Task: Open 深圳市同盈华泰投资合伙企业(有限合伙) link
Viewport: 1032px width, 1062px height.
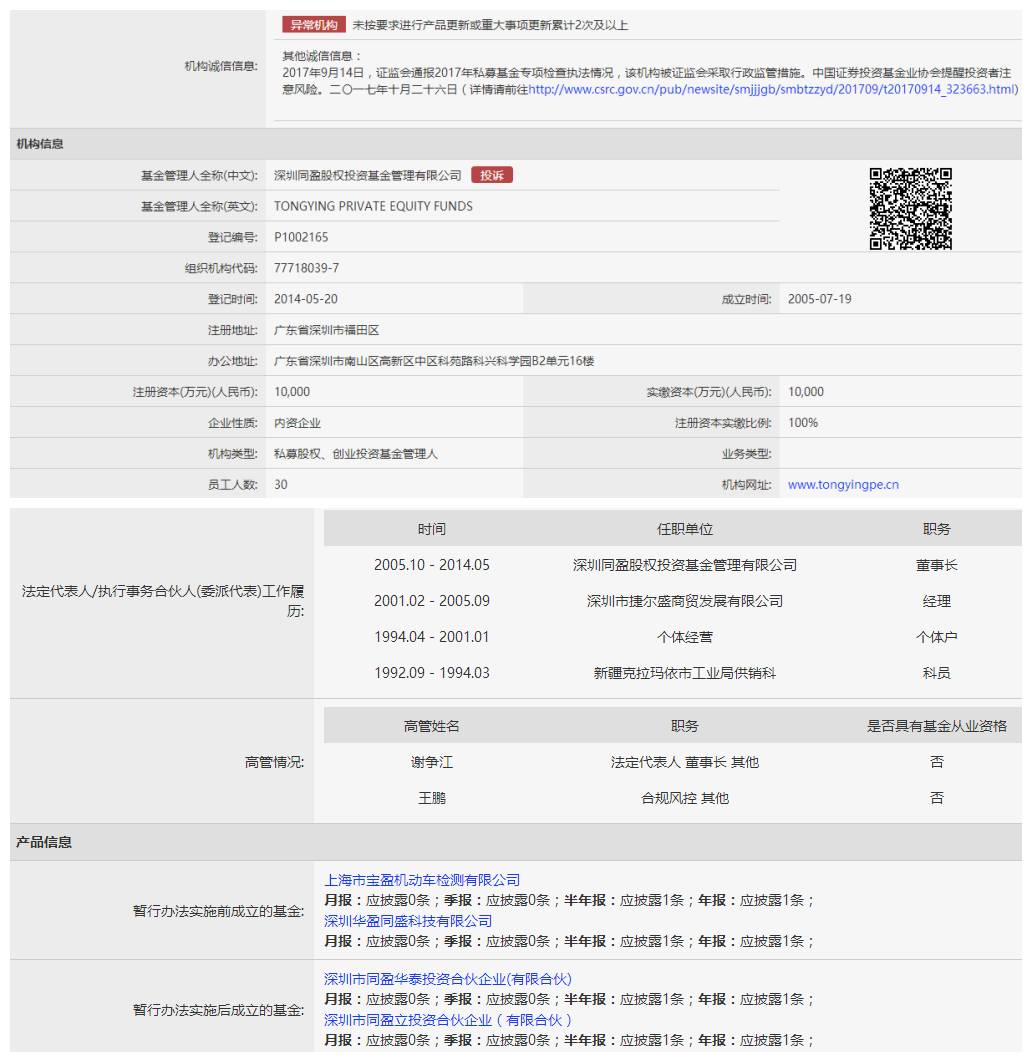Action: point(448,979)
